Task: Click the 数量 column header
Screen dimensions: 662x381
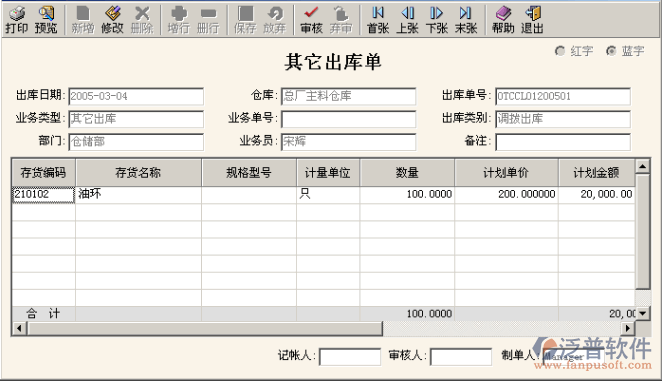Action: coord(407,172)
